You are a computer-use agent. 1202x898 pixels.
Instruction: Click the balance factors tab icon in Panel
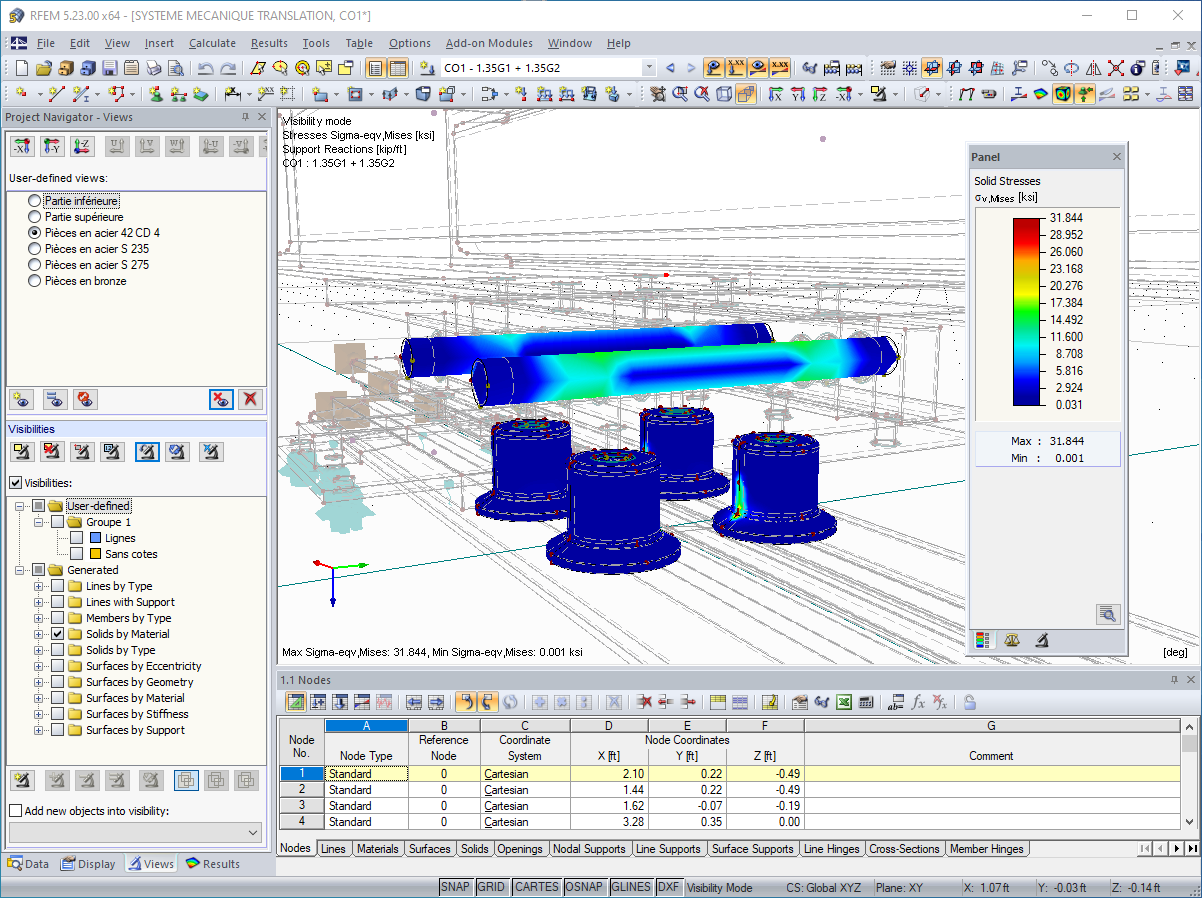point(1012,640)
